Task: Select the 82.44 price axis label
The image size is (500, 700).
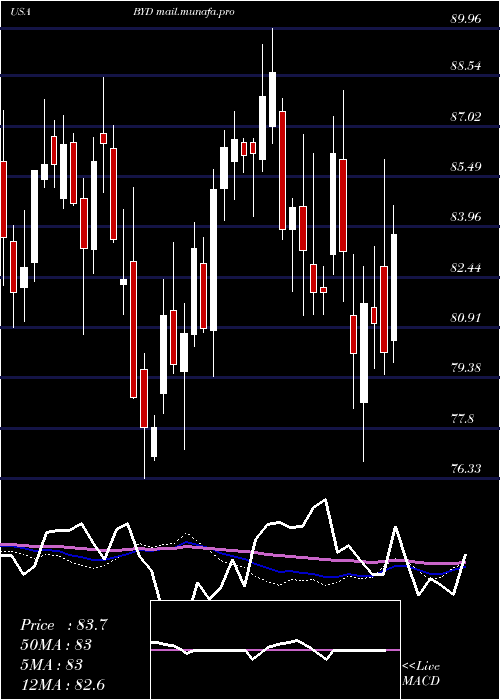Action: coord(466,268)
